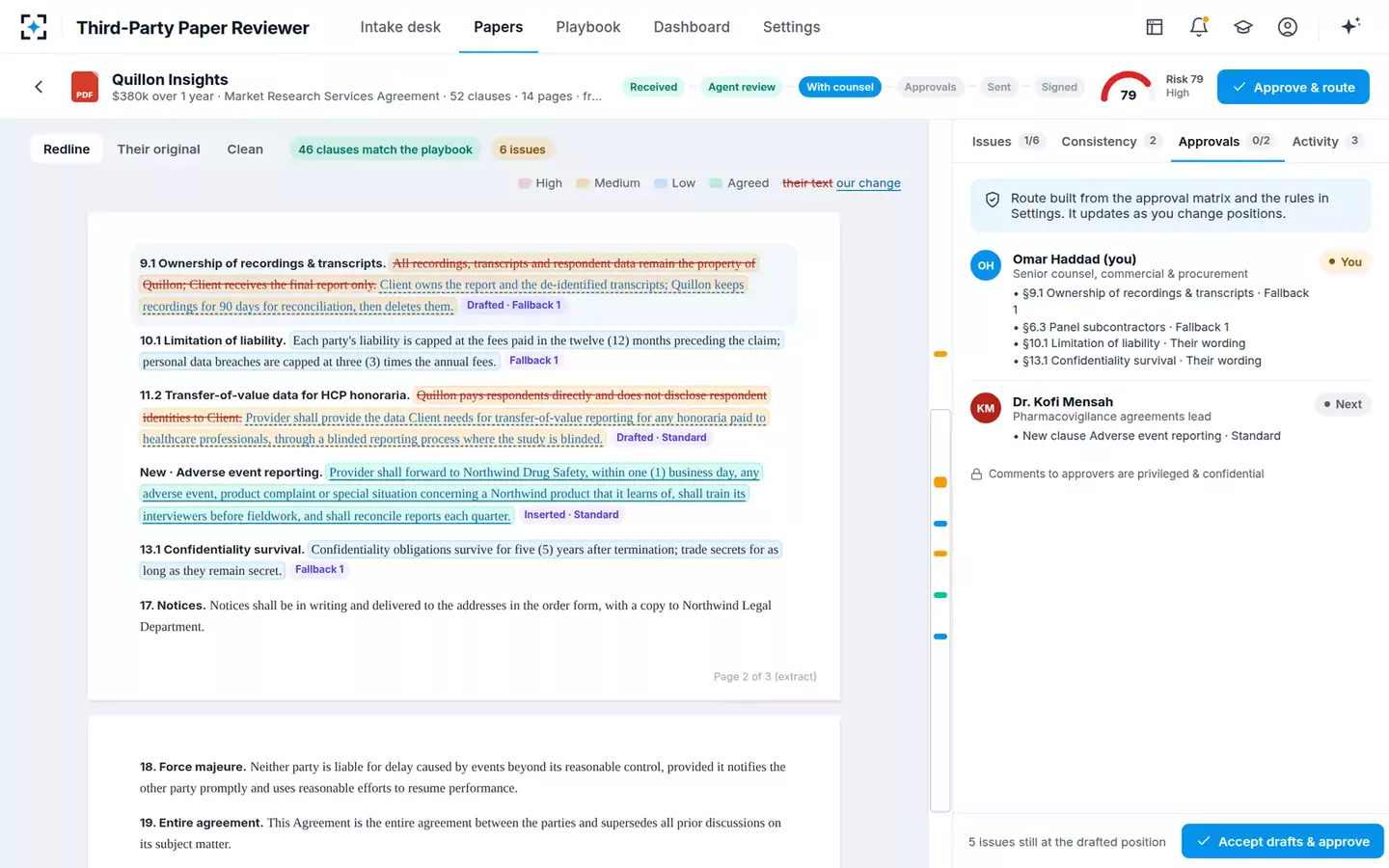Click the shield icon in the route notice
This screenshot has height=868, width=1389.
tap(993, 200)
